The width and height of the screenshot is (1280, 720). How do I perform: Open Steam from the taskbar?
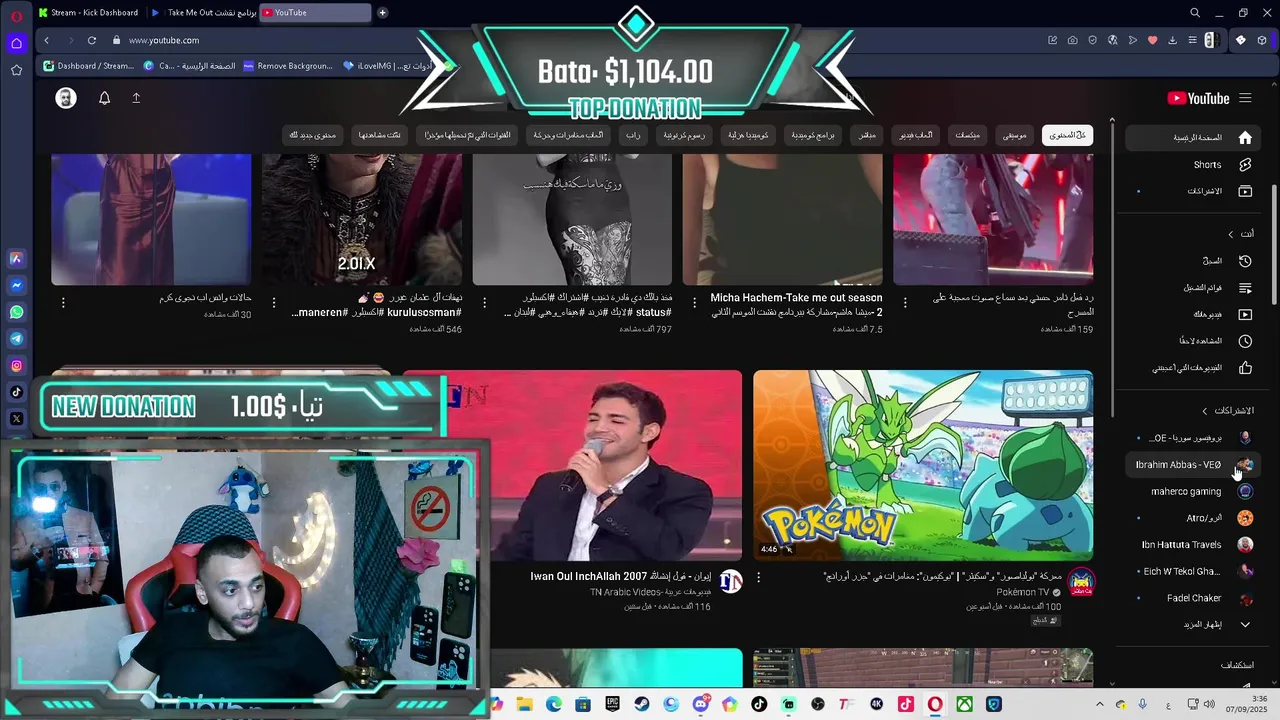point(642,705)
